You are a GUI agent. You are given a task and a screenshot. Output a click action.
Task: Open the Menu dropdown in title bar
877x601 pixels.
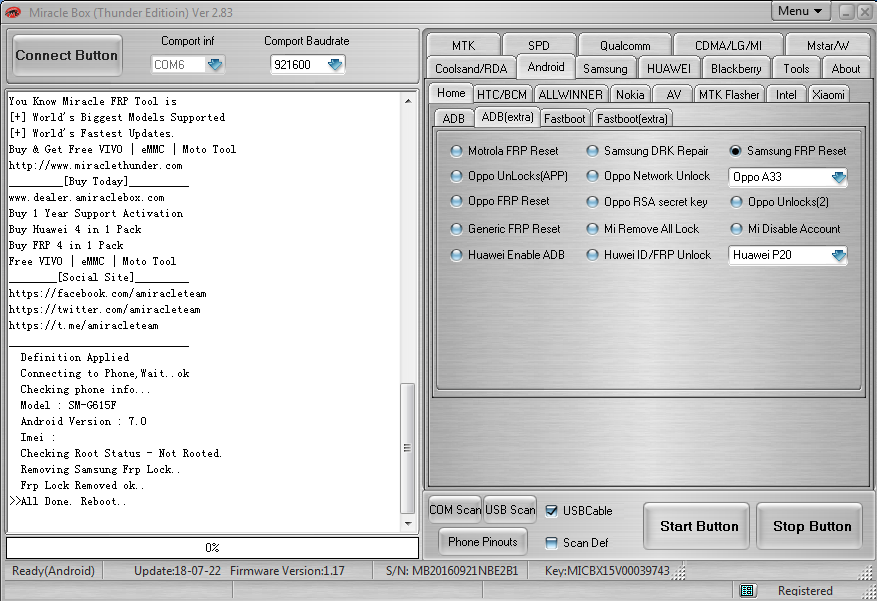coord(800,11)
